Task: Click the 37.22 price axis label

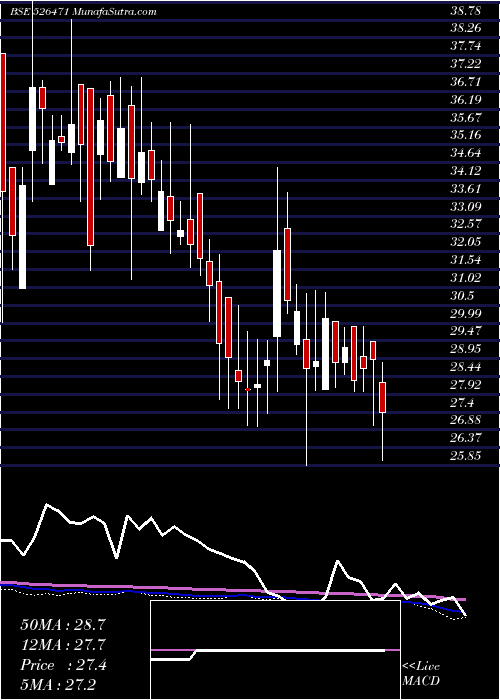Action: point(465,64)
